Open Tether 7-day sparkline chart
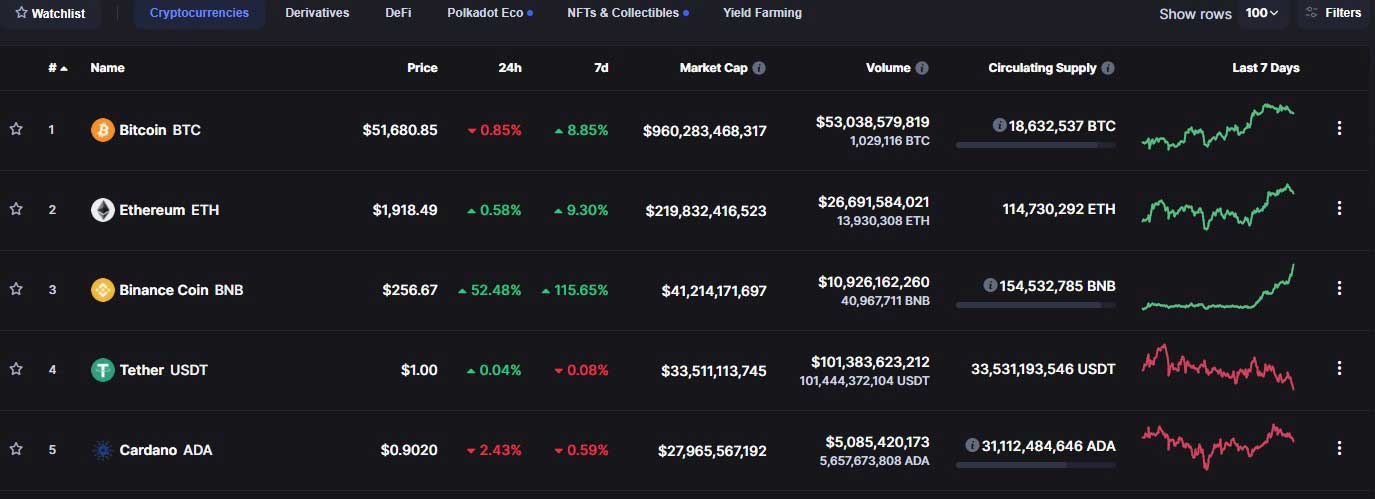 (x=1218, y=367)
